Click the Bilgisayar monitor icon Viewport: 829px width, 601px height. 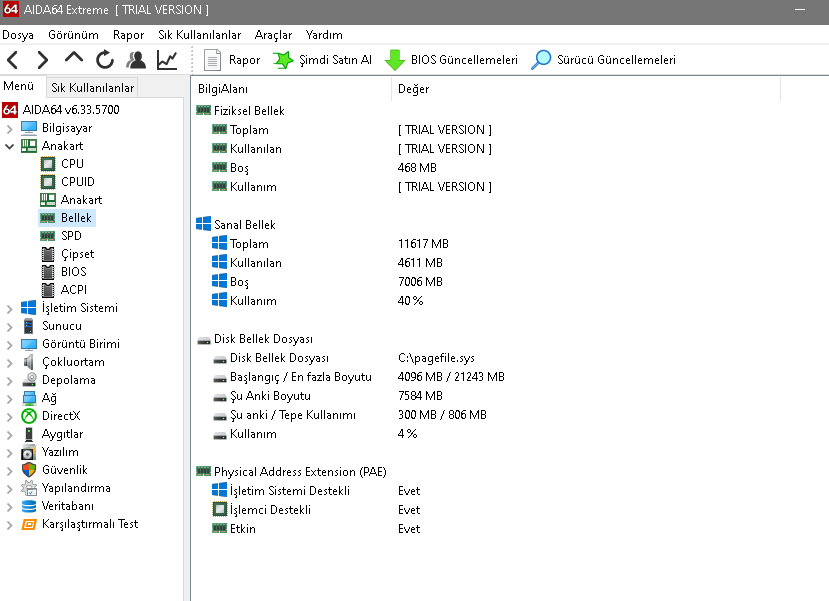[x=29, y=128]
